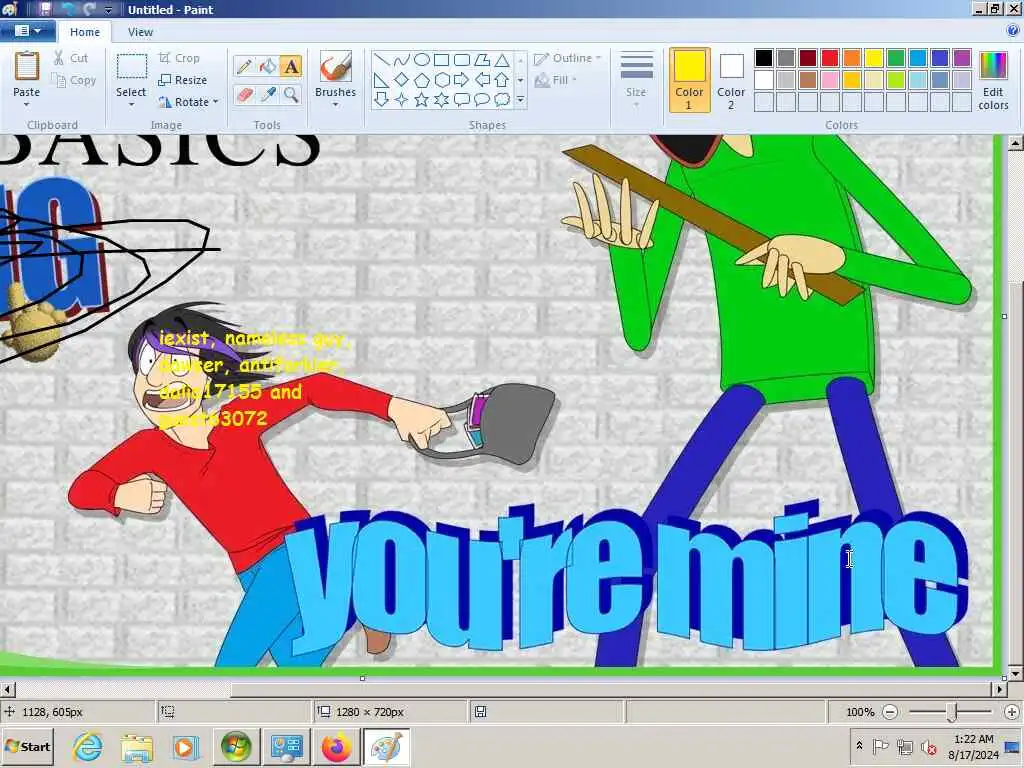1024x768 pixels.
Task: Select the Fill with color bucket tool
Action: point(268,66)
